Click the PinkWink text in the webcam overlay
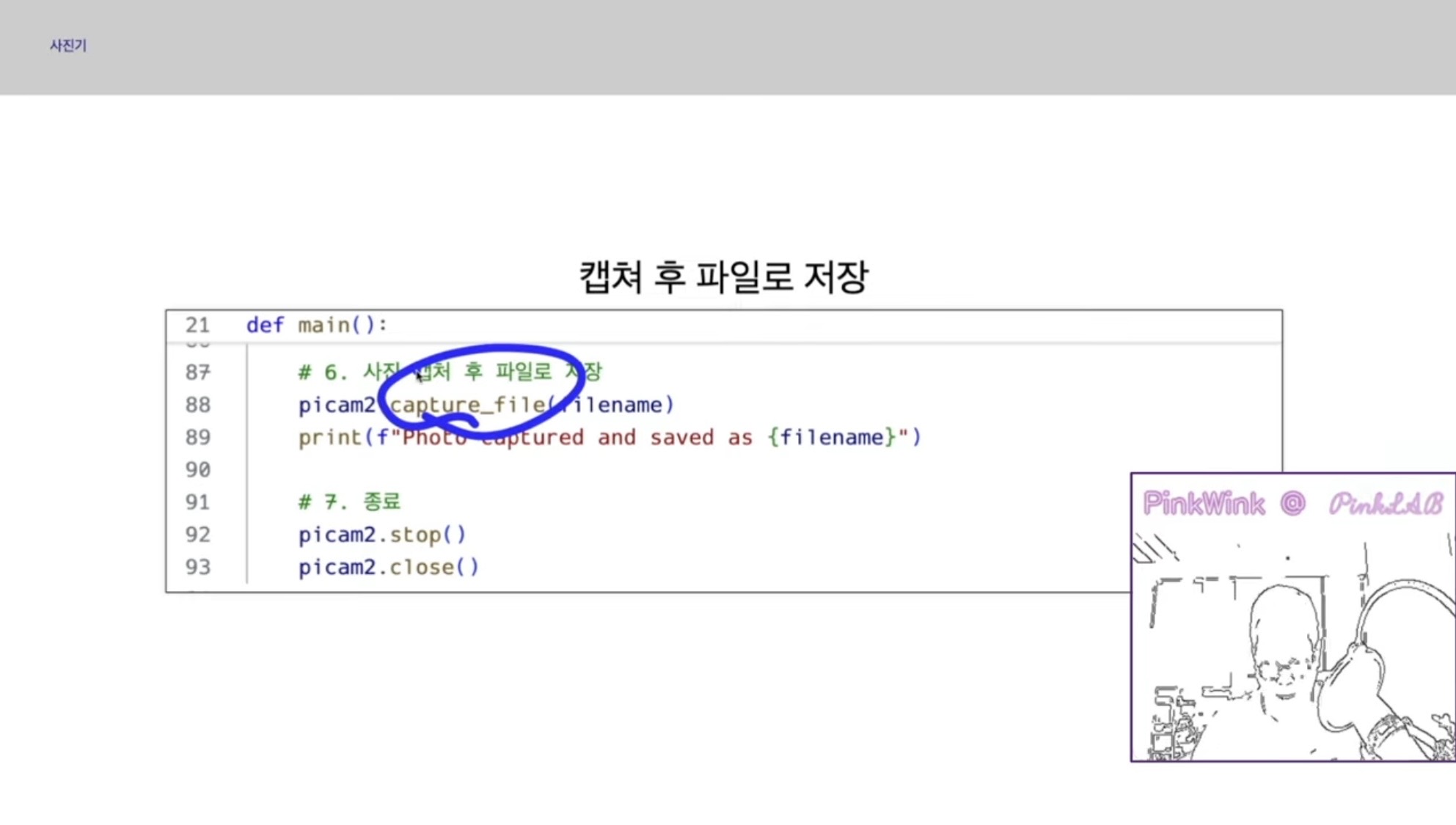 tap(1203, 504)
